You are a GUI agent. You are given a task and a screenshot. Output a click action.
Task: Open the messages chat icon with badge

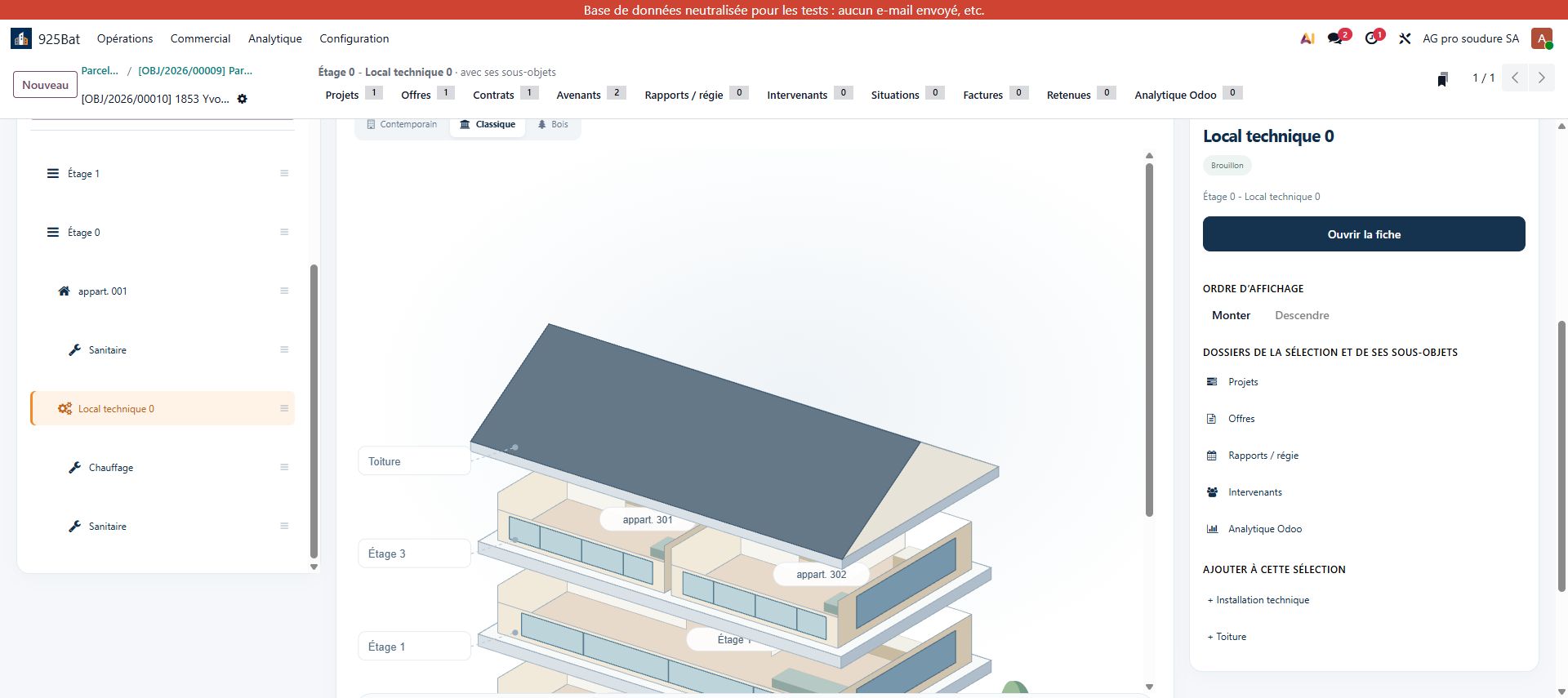[x=1336, y=38]
